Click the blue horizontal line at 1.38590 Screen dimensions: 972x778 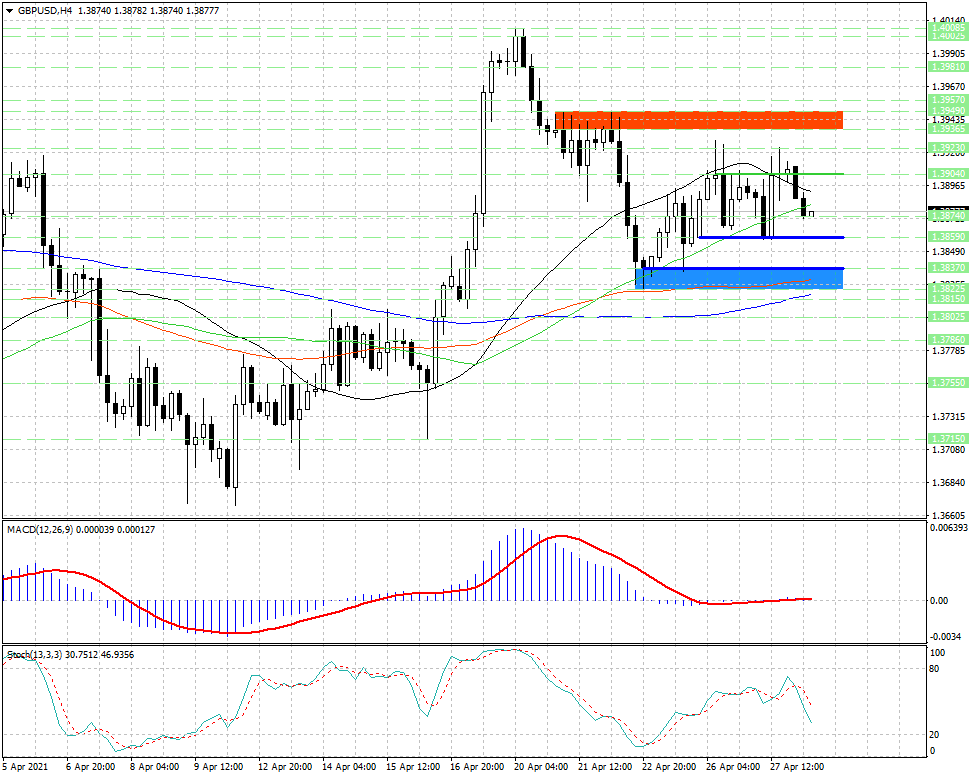coord(771,237)
